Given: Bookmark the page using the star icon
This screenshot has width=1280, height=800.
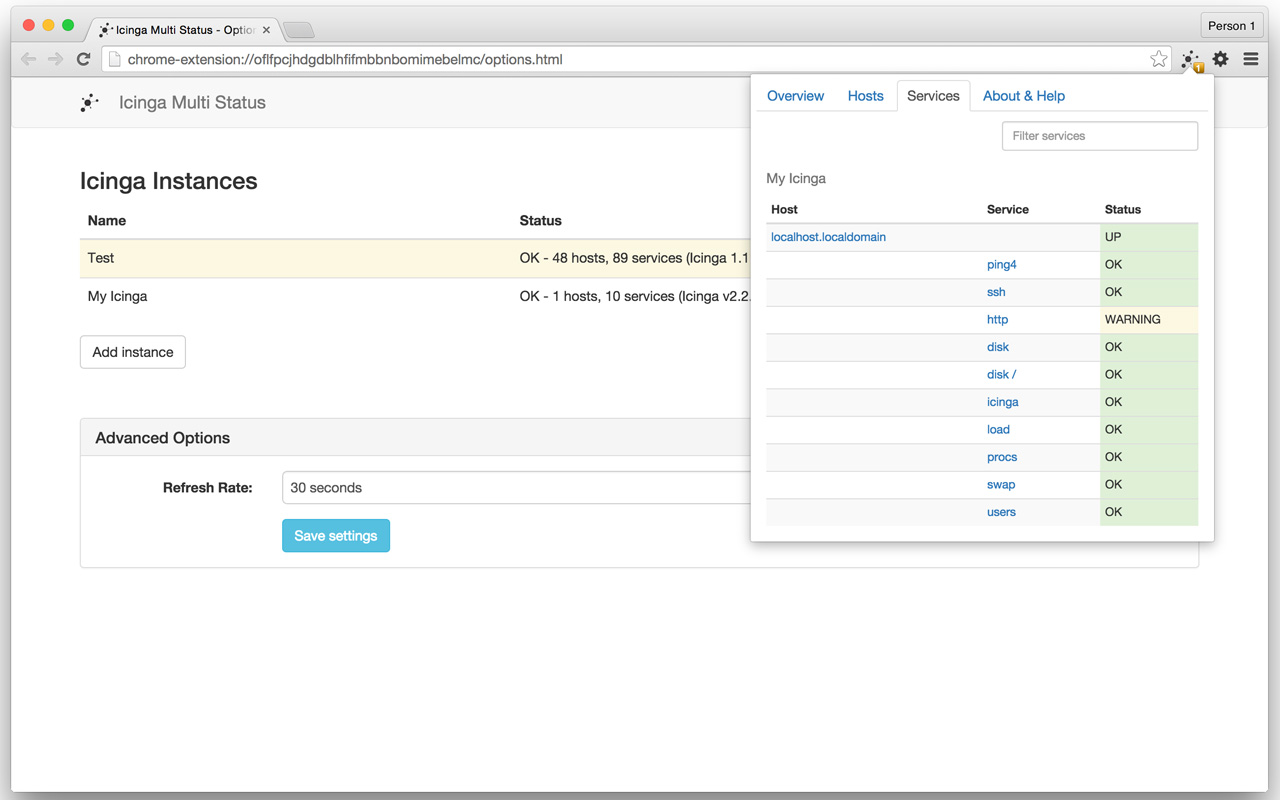Looking at the screenshot, I should [x=1158, y=59].
